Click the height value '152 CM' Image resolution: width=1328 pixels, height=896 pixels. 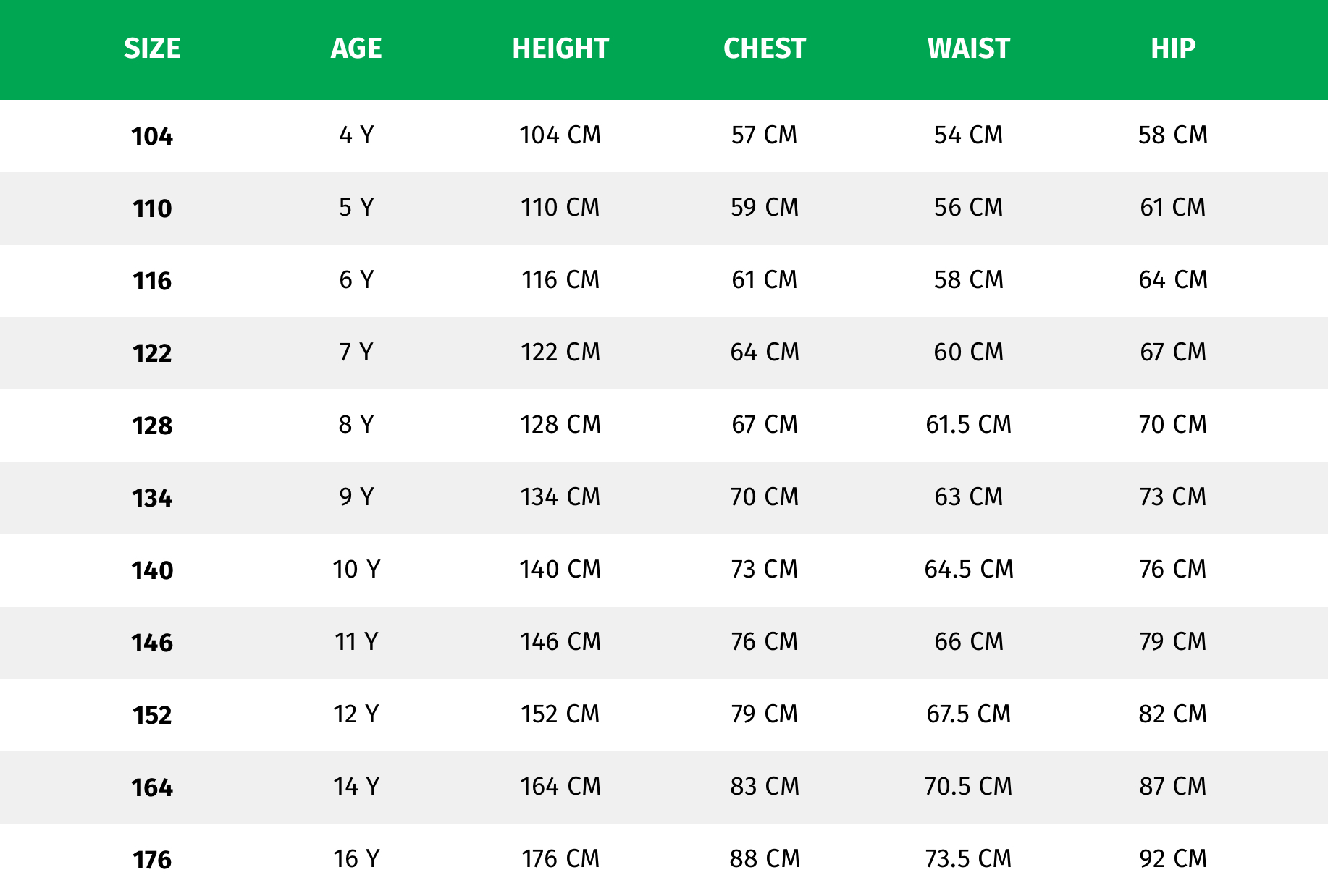click(x=560, y=714)
